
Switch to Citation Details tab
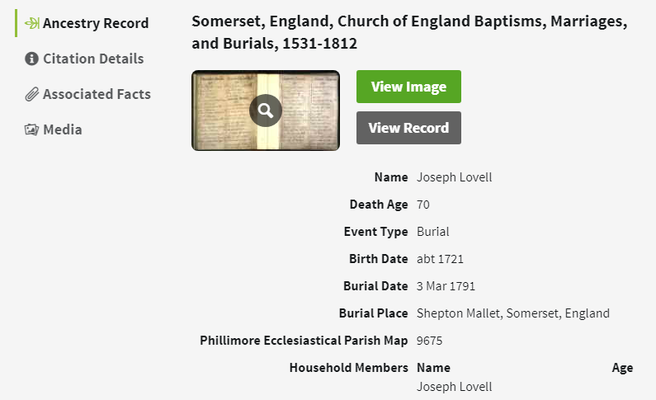pos(84,59)
